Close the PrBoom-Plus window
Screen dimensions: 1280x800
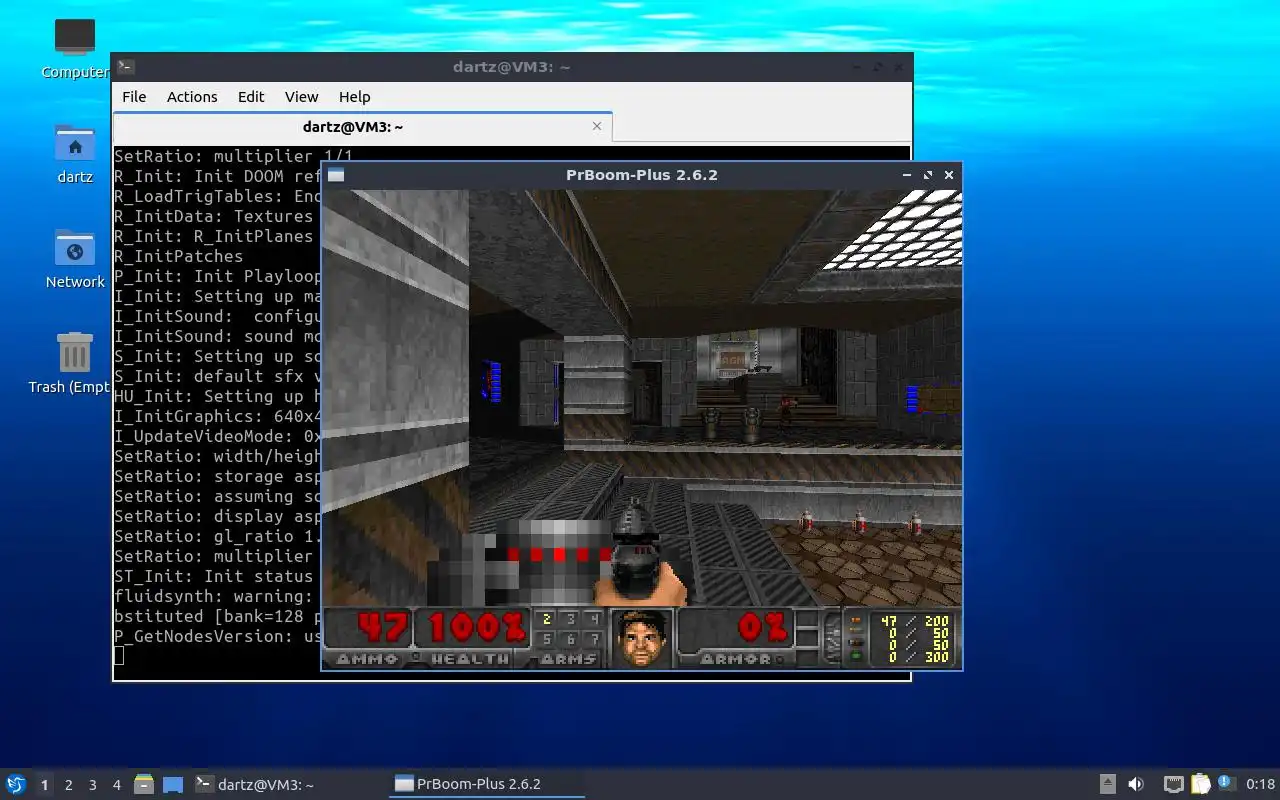pos(949,175)
